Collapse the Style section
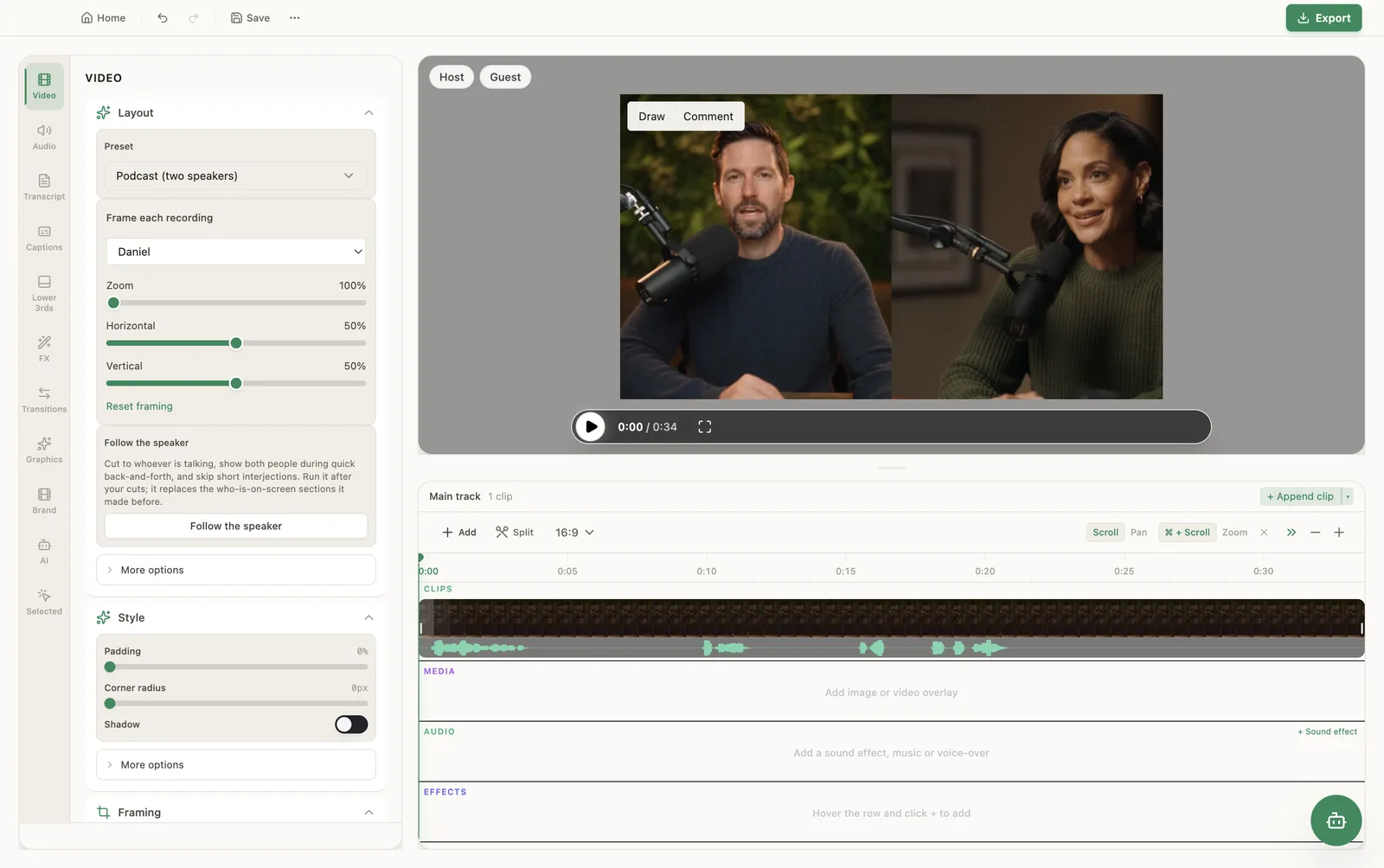This screenshot has height=868, width=1384. pos(368,617)
